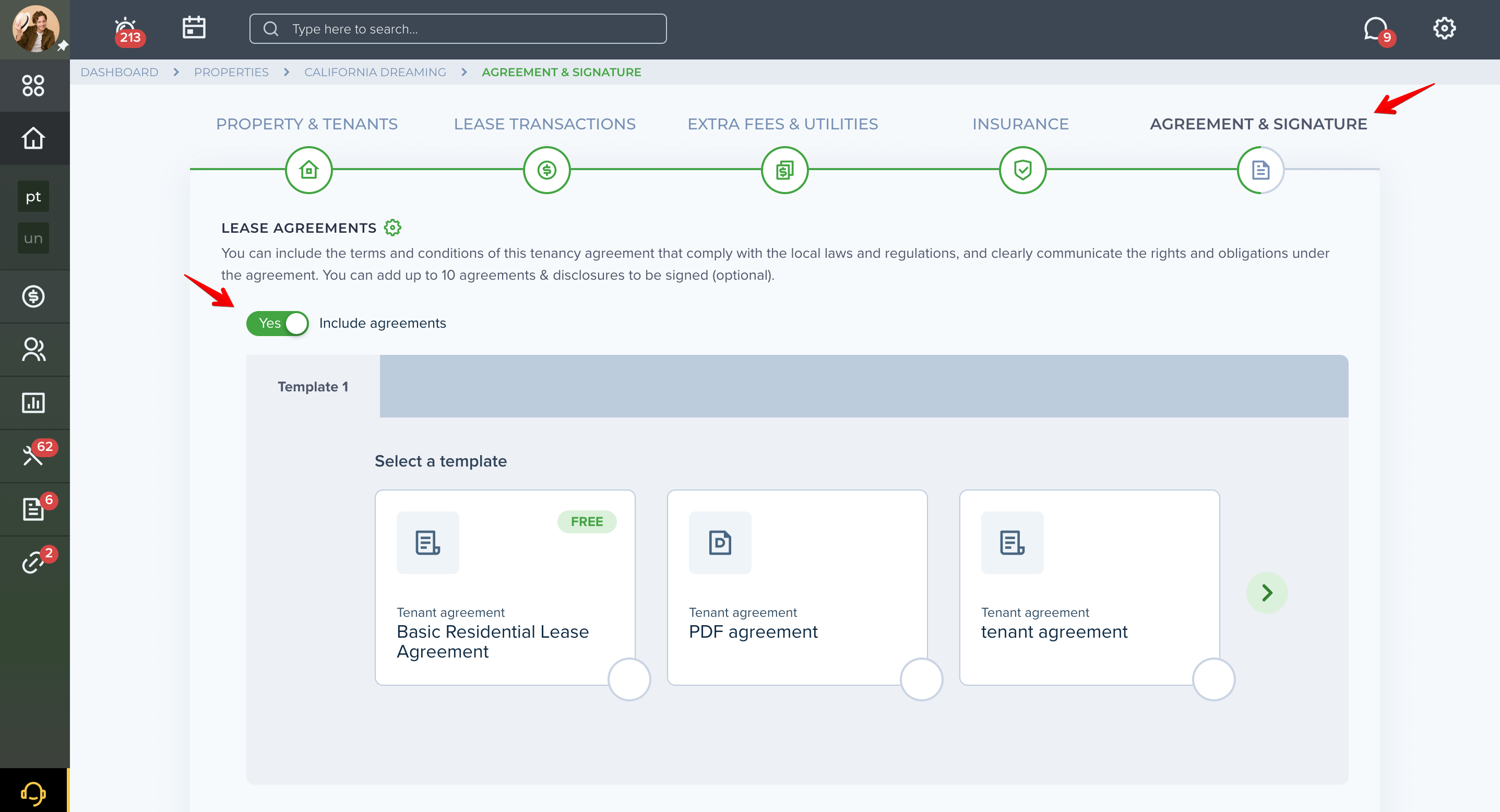Screen dimensions: 1500x812
Task: Open the reports chart icon in sidebar
Action: click(33, 402)
